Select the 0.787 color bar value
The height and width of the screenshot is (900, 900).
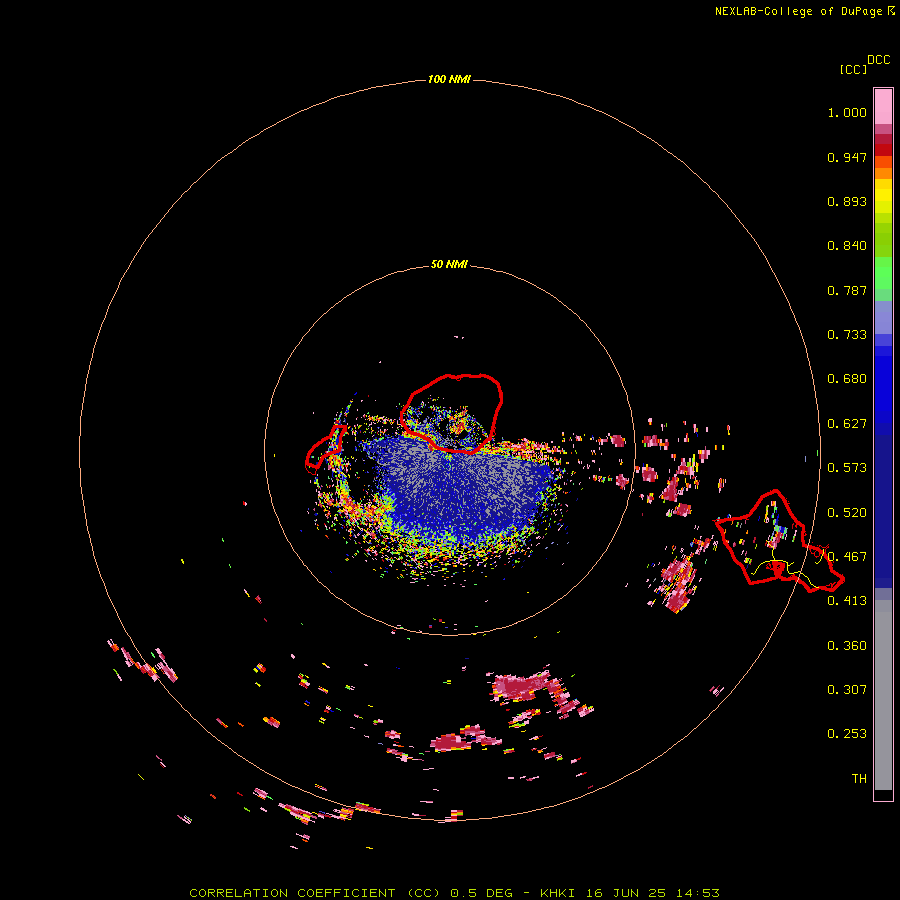point(847,290)
